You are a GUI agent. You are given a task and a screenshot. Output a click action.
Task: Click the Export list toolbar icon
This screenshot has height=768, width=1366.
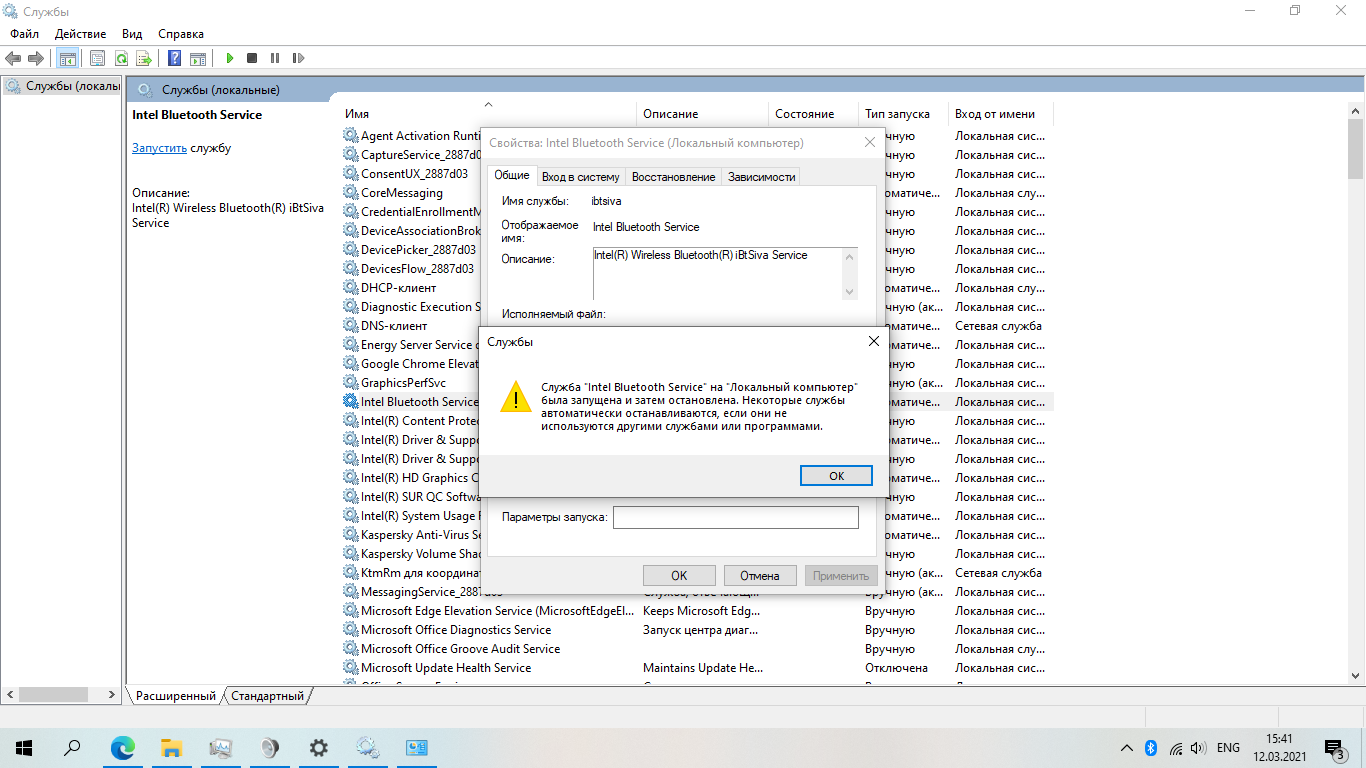pos(144,59)
